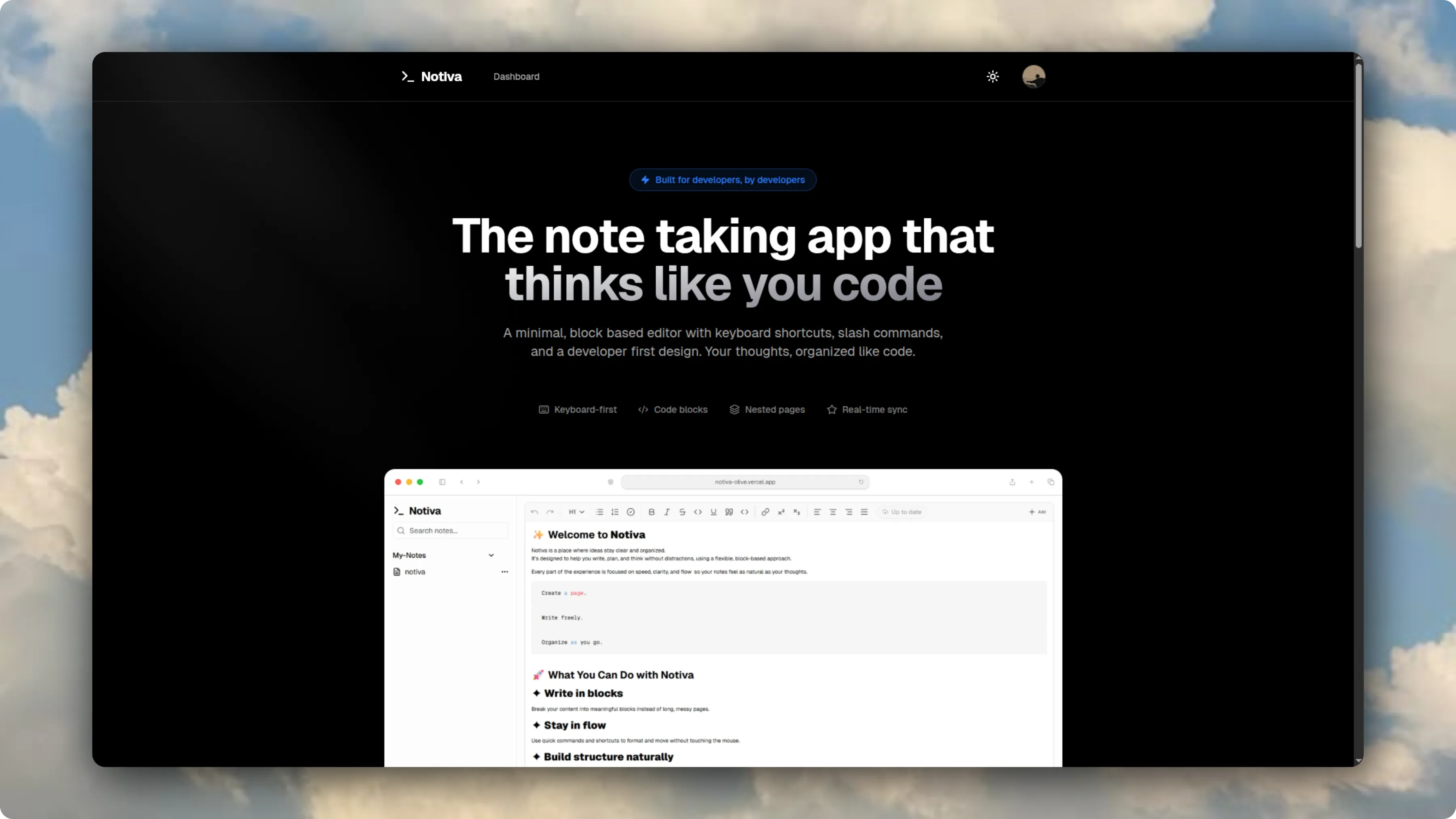1456x819 pixels.
Task: Click the share icon in the preview browser bar
Action: 1012,482
